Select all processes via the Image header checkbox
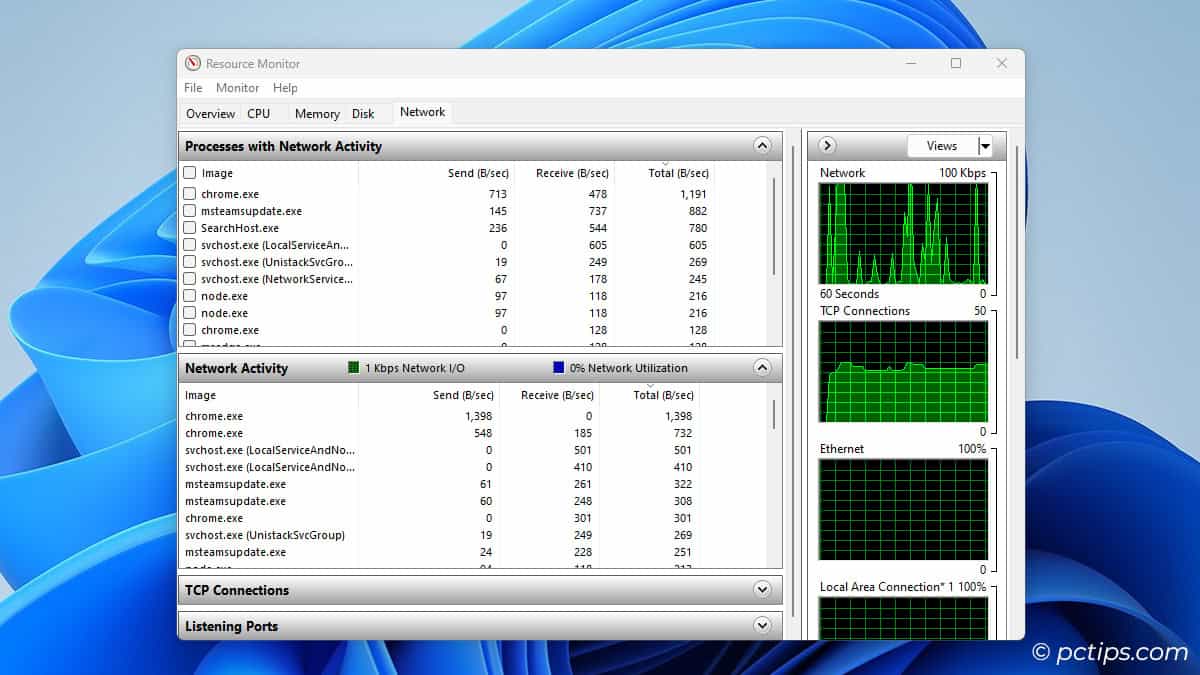 pos(189,172)
